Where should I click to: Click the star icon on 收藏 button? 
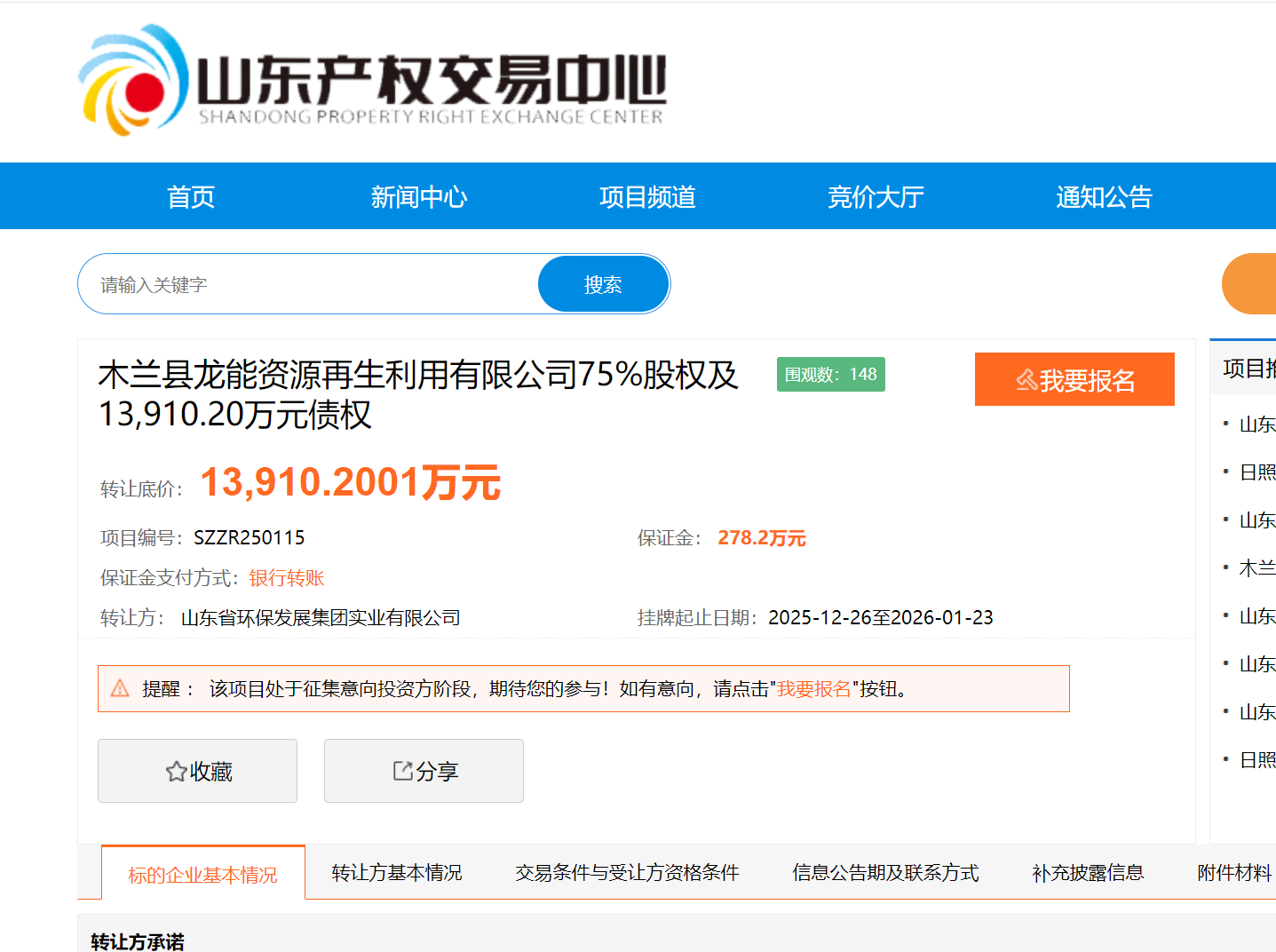[x=176, y=772]
